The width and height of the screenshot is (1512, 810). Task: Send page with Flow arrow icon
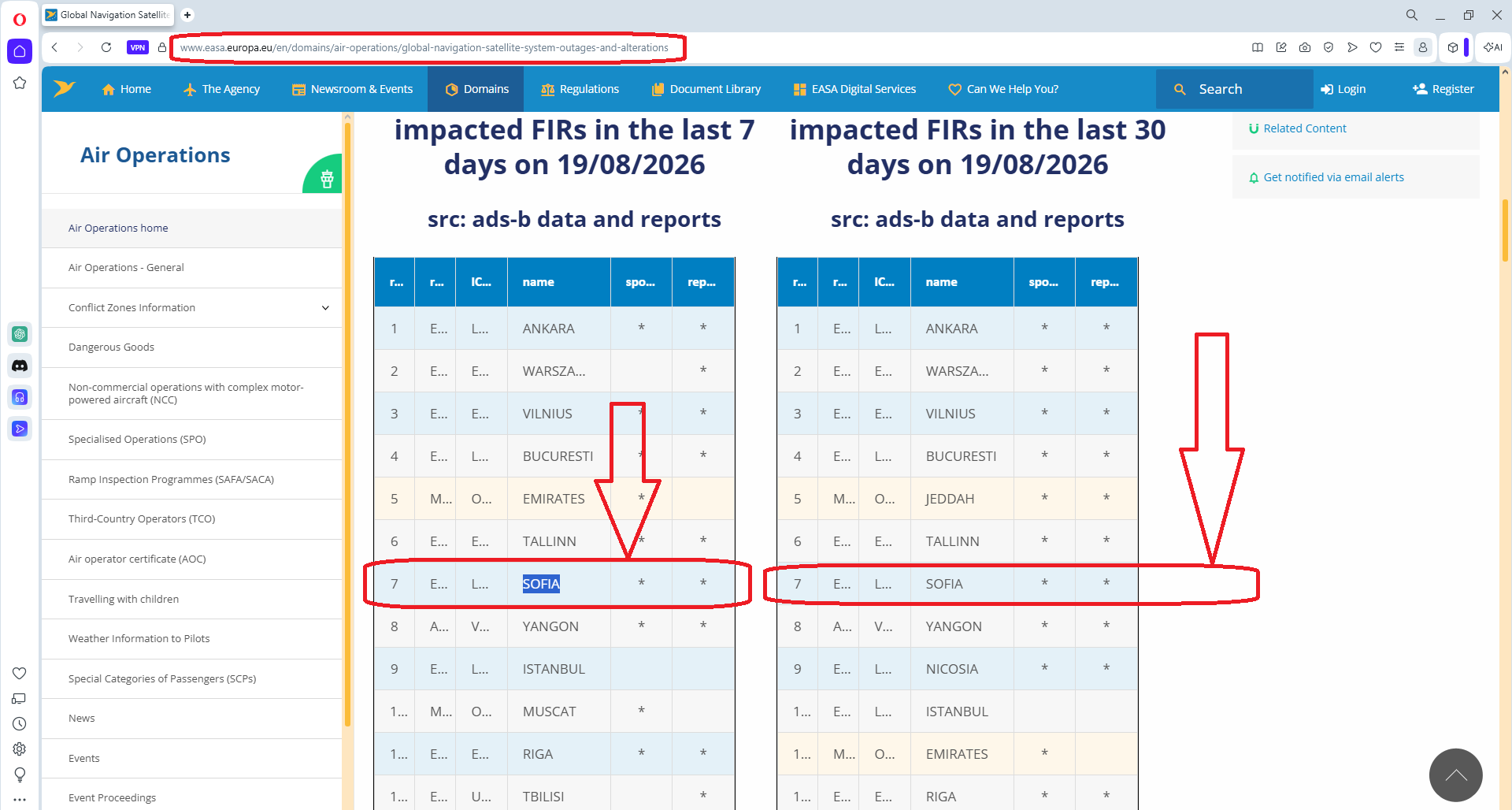[x=1352, y=47]
